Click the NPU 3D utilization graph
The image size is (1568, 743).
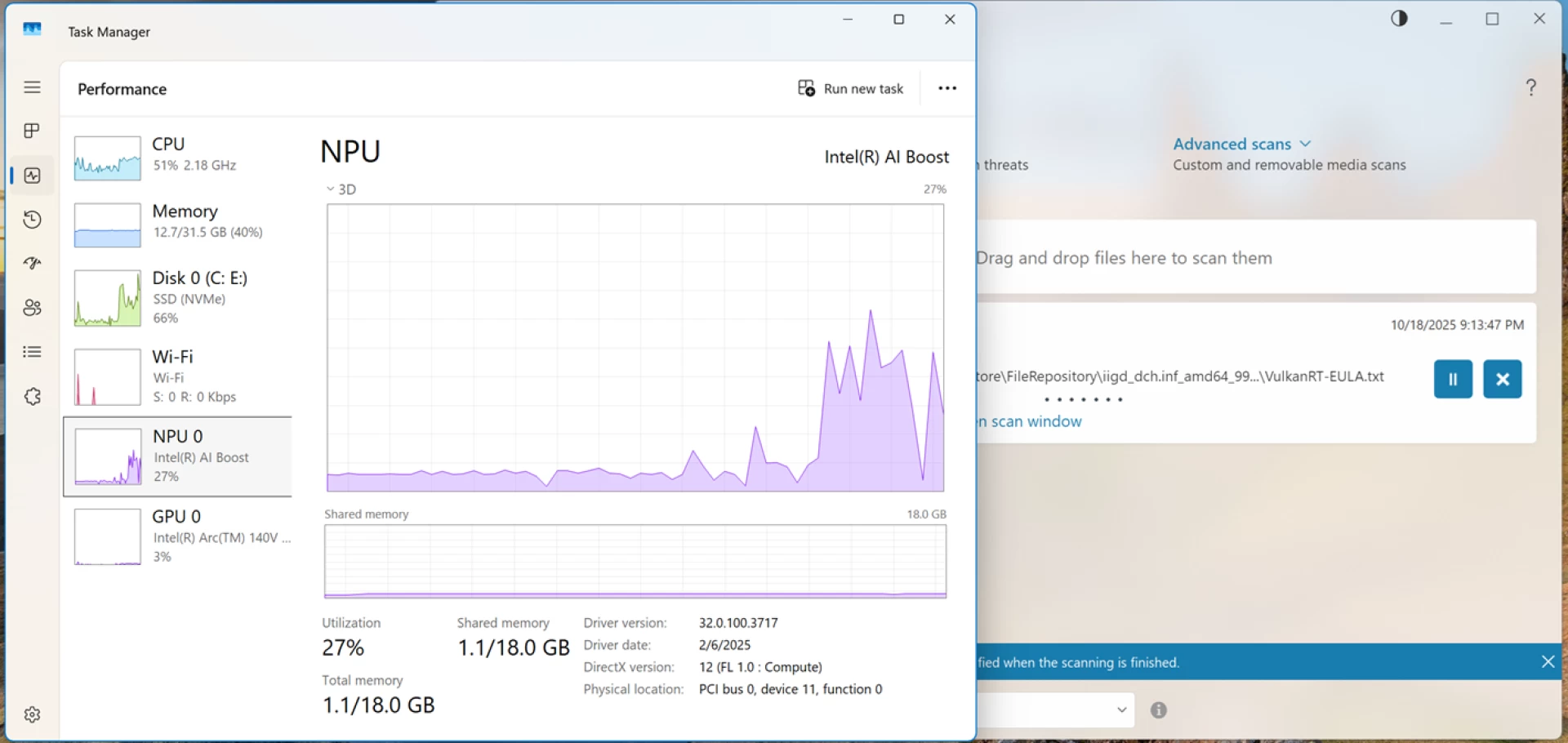[635, 348]
